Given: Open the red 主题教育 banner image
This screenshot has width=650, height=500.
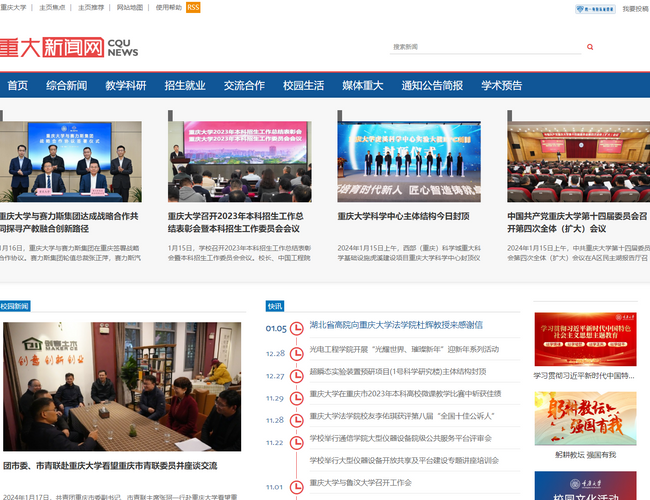Looking at the screenshot, I should coord(585,339).
